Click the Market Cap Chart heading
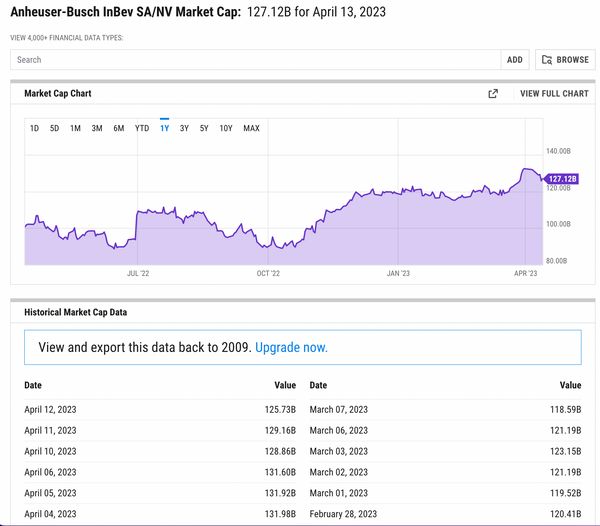The image size is (600, 526). coord(58,93)
